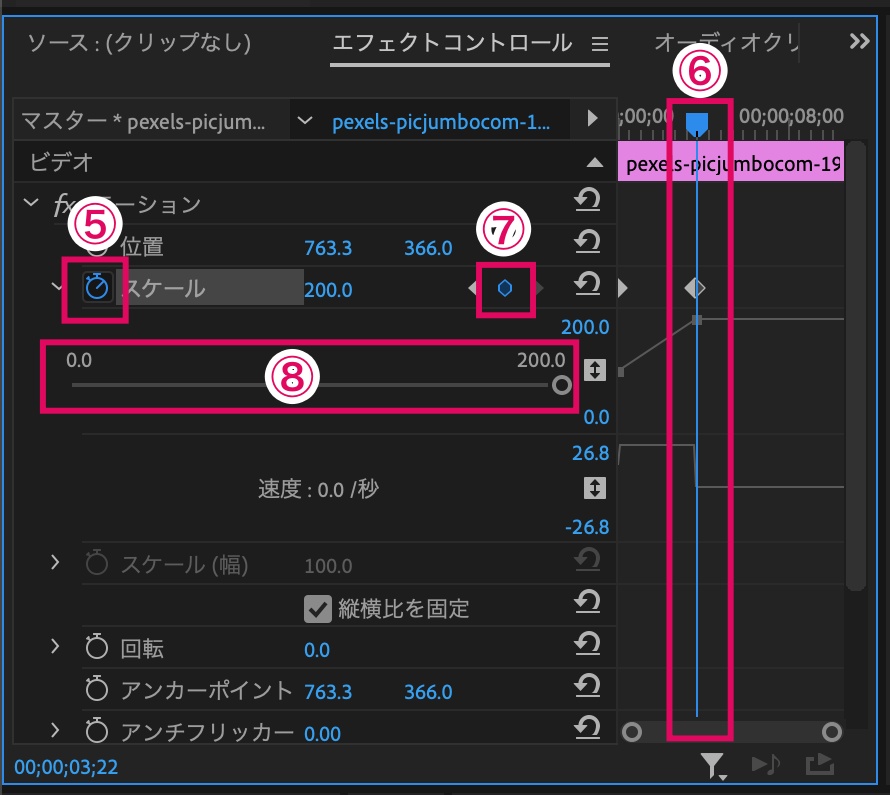Collapse the スケール property chevron
Image resolution: width=890 pixels, height=795 pixels.
(x=56, y=287)
